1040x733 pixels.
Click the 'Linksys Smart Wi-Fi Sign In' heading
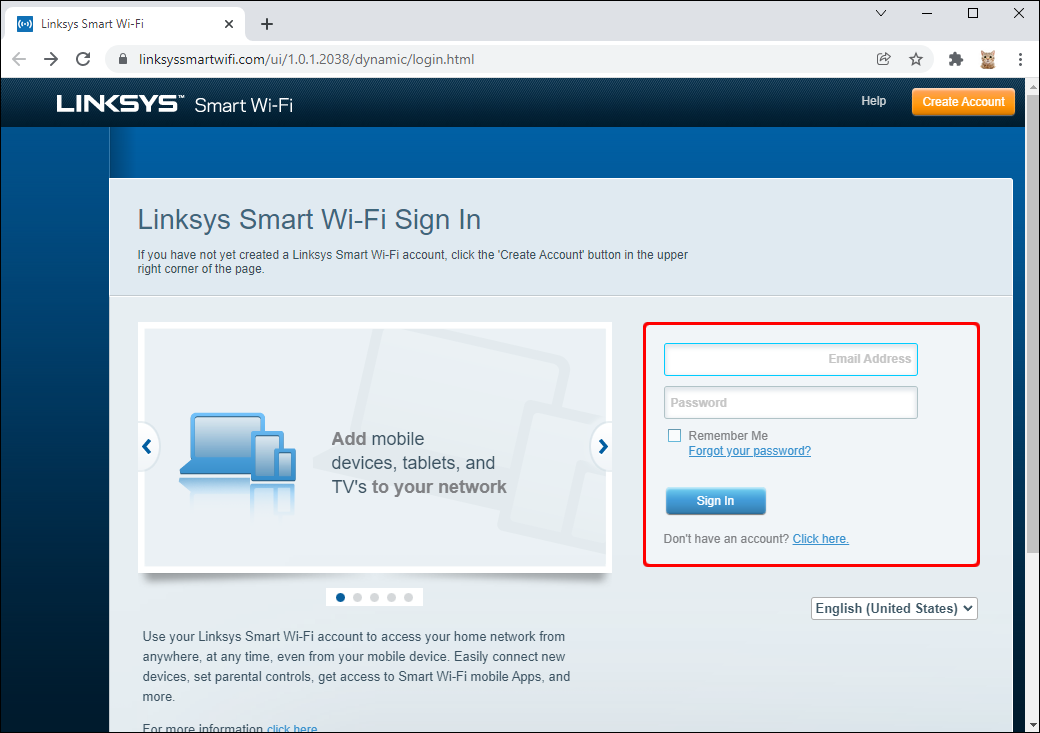tap(309, 220)
